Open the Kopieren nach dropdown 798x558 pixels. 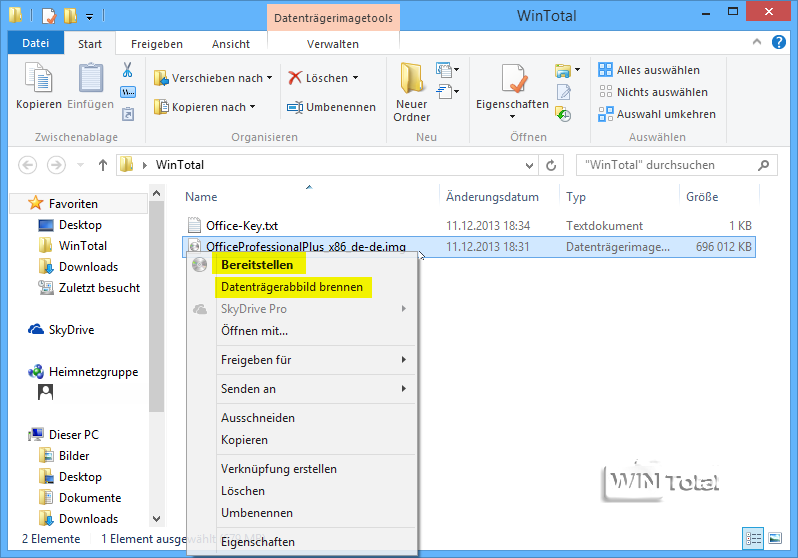click(x=252, y=107)
